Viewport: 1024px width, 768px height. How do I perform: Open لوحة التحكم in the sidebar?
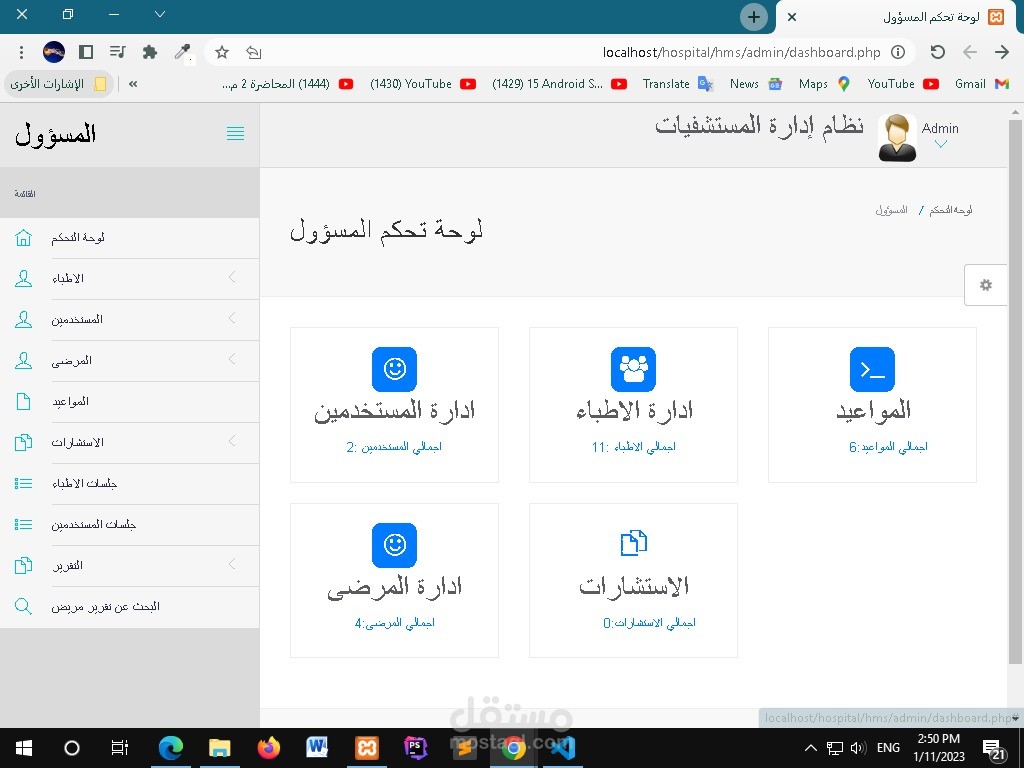point(129,238)
